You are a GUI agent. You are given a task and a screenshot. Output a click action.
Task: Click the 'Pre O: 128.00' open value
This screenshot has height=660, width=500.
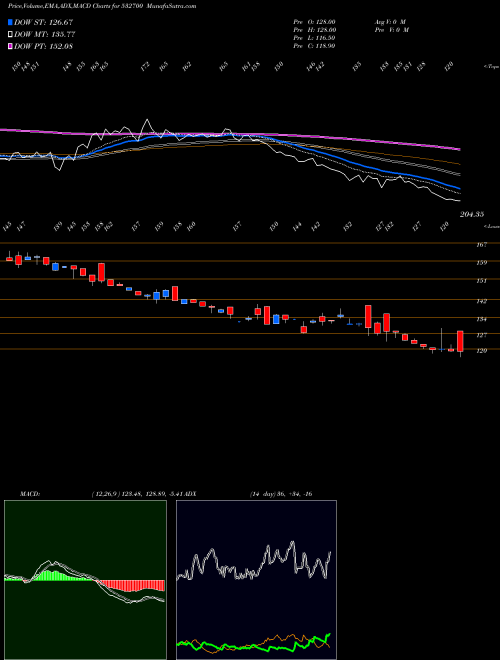pyautogui.click(x=314, y=22)
